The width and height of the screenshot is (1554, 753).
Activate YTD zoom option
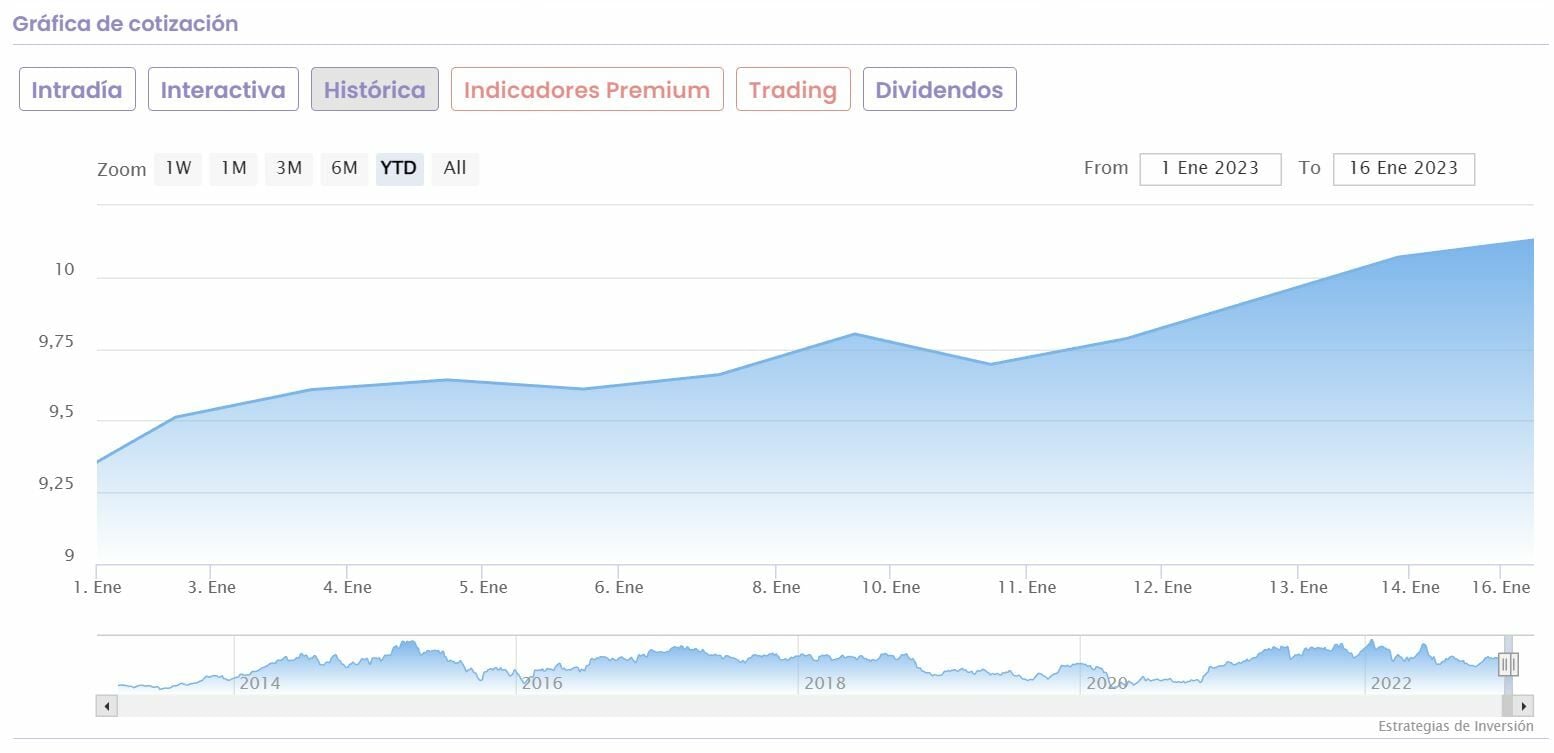tap(399, 169)
